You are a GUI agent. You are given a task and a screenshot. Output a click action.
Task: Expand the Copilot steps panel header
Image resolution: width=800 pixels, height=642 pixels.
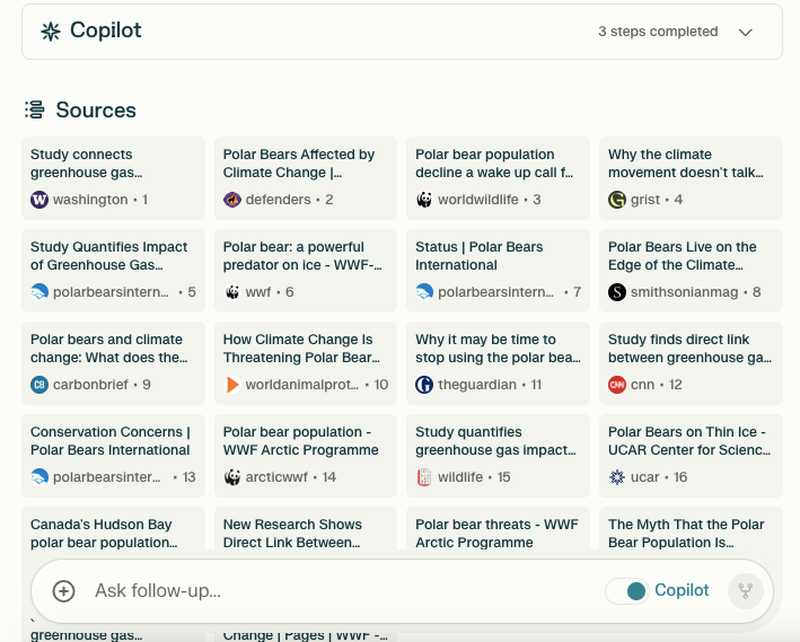400,32
